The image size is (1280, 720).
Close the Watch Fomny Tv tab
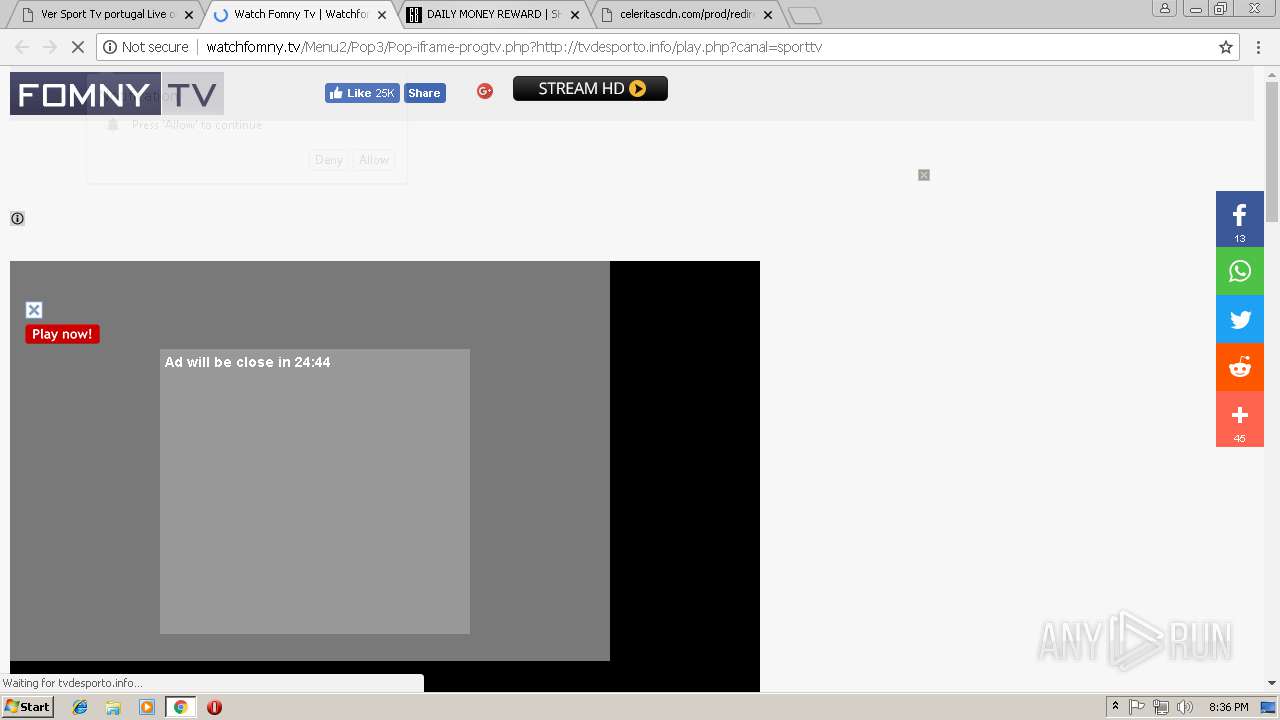pos(382,15)
